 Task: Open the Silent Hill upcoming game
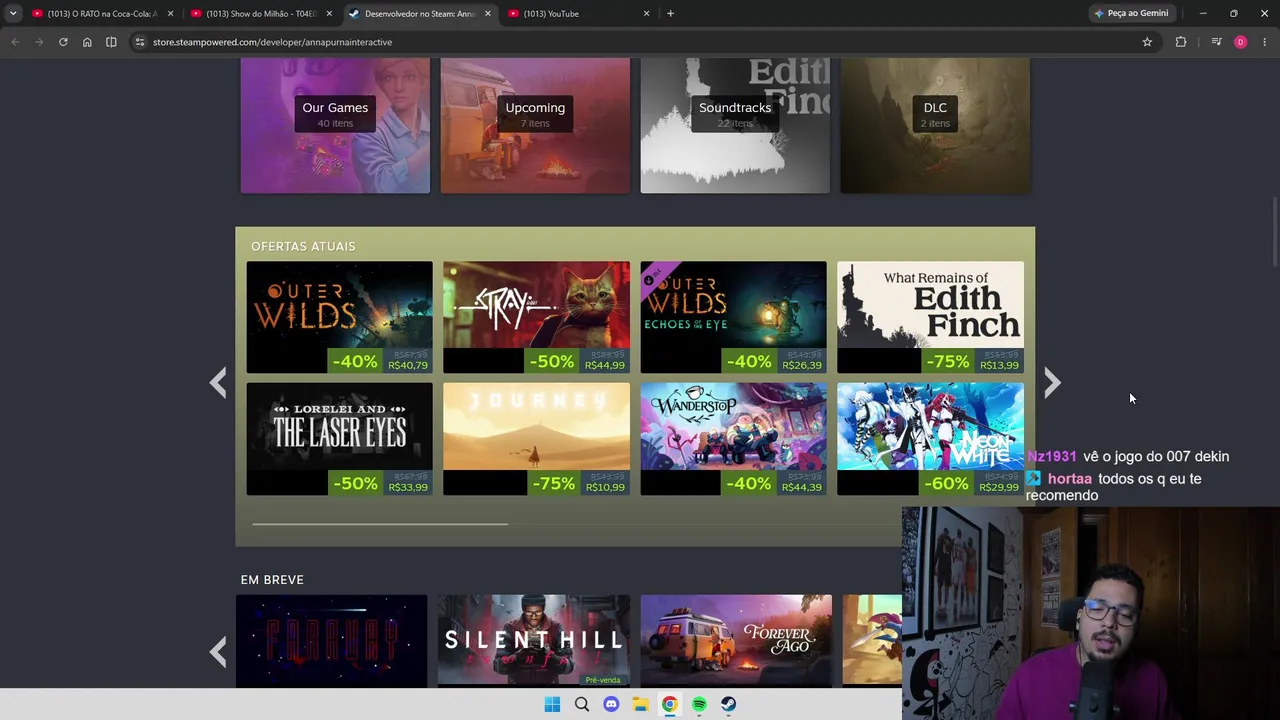coord(534,641)
